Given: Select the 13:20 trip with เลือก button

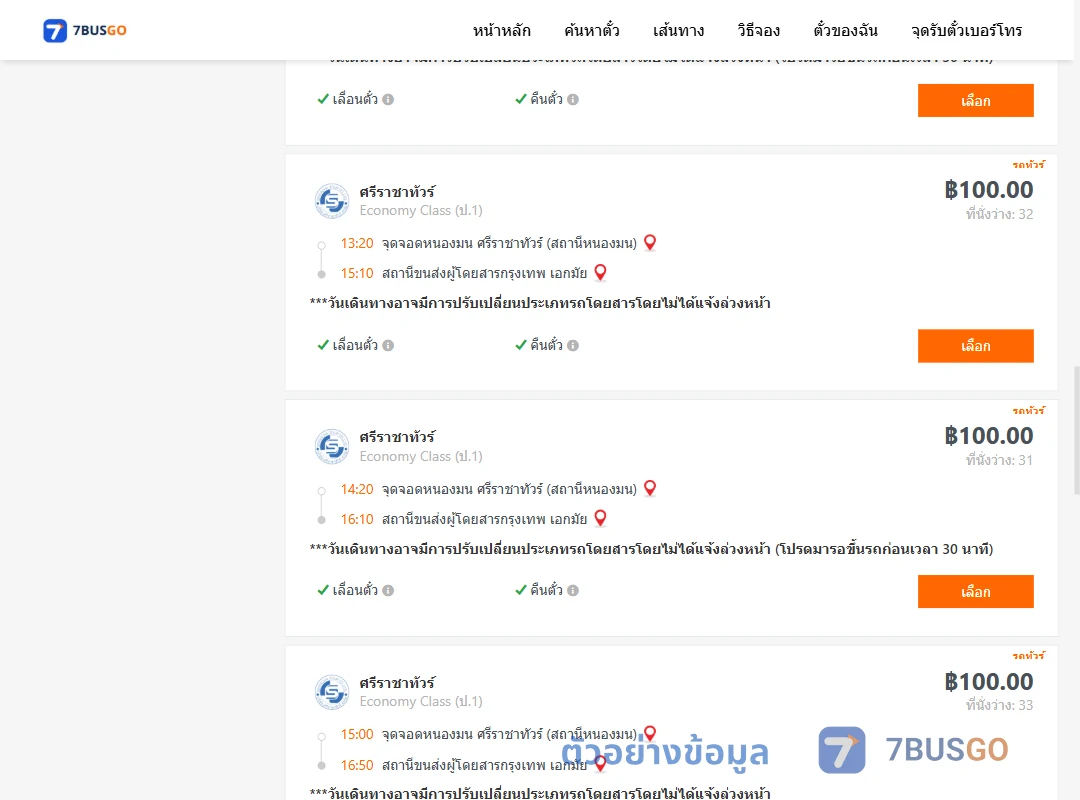Looking at the screenshot, I should pyautogui.click(x=975, y=346).
